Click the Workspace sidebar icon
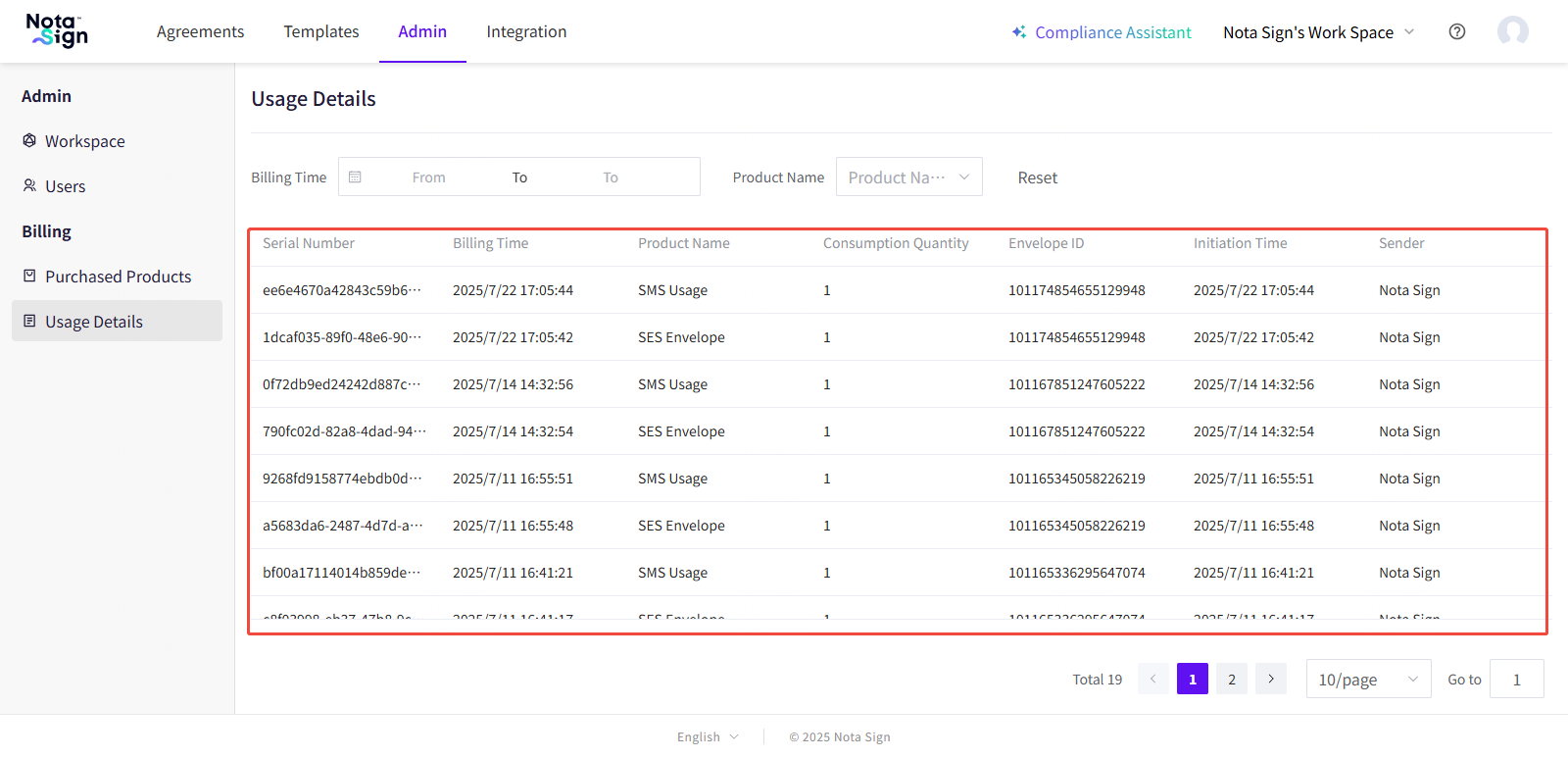The width and height of the screenshot is (1568, 758). [29, 140]
